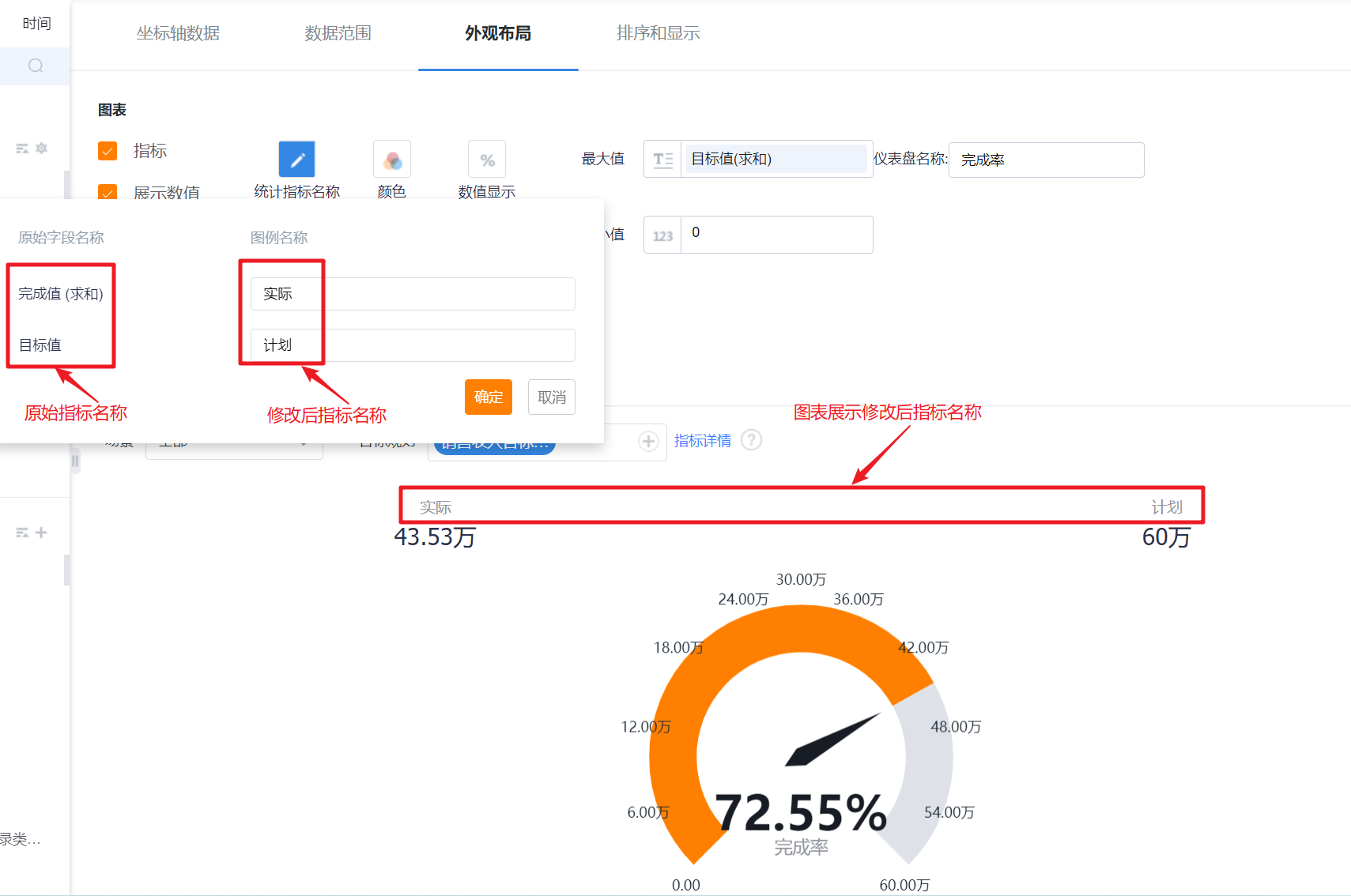The height and width of the screenshot is (896, 1351).
Task: Click the help question-mark icon near 指标详情
Action: pos(752,439)
